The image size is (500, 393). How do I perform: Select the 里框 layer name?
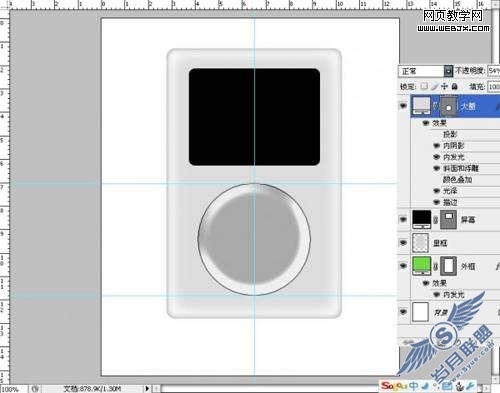click(440, 243)
